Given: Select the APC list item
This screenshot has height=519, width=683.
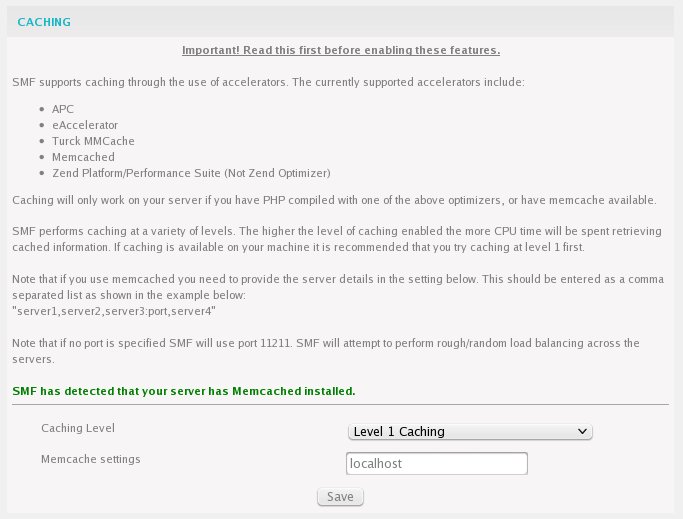Looking at the screenshot, I should click(x=63, y=109).
